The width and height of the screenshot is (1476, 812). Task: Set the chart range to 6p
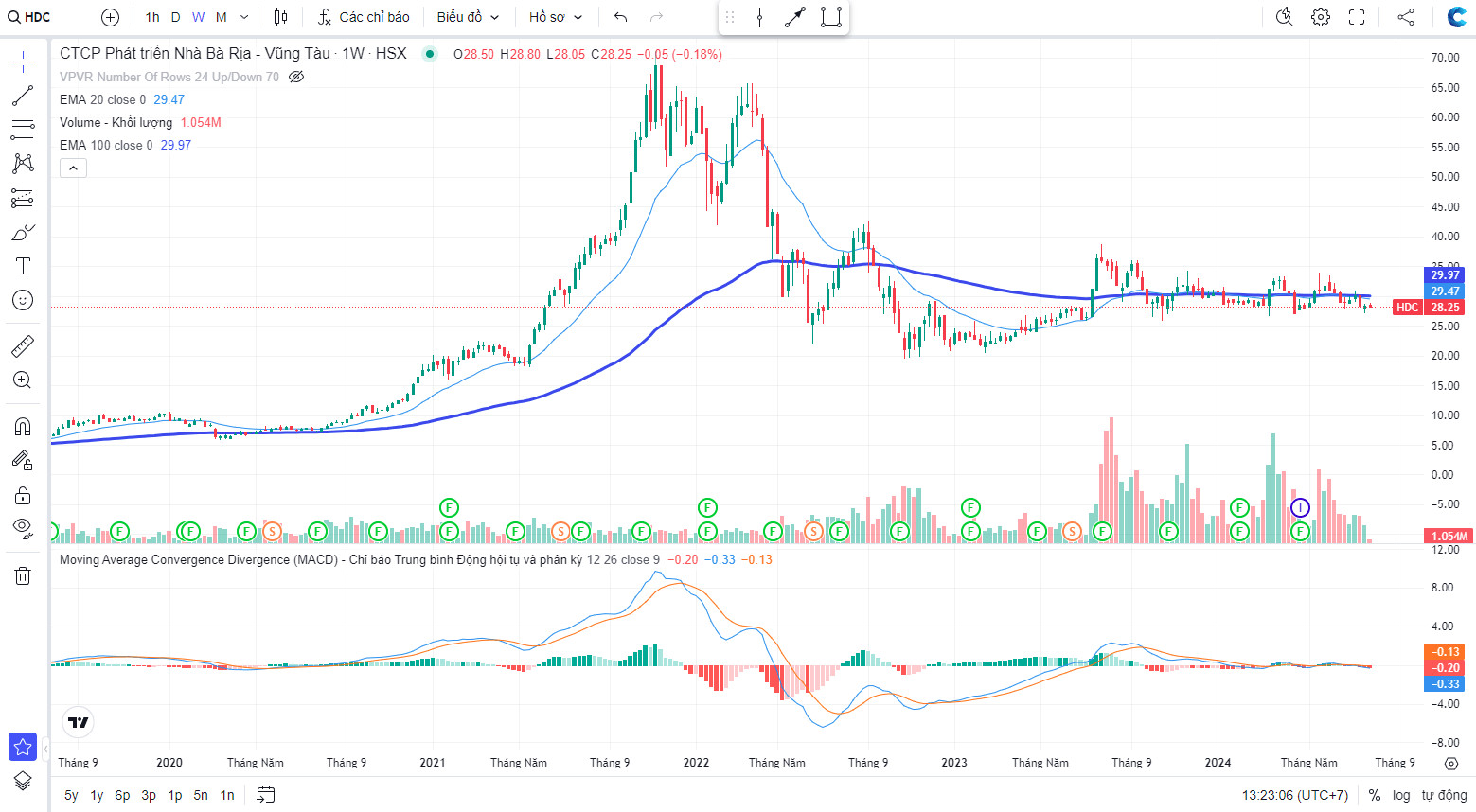122,795
